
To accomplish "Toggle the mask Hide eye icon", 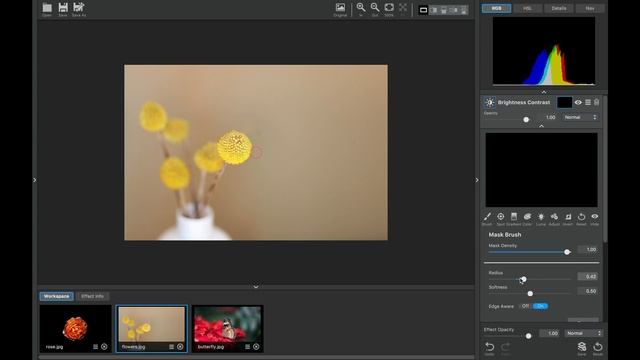I will 595,217.
